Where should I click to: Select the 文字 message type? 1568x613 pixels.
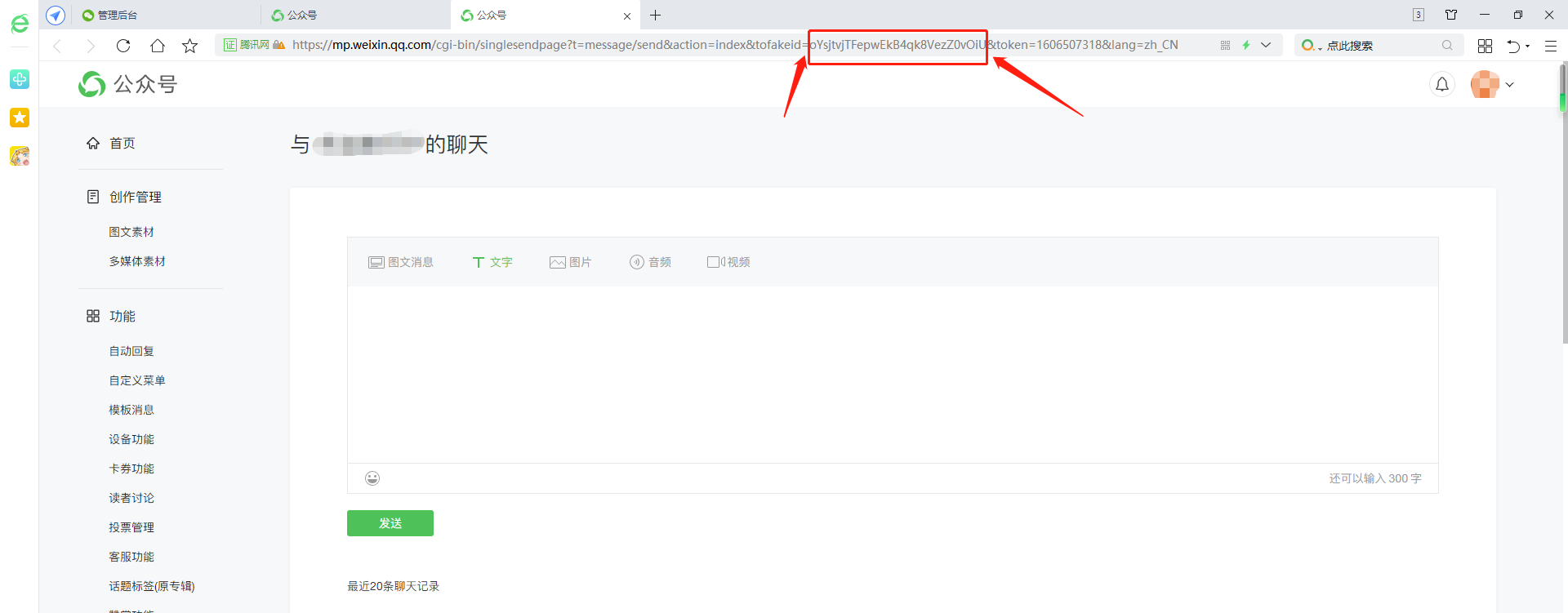coord(492,262)
